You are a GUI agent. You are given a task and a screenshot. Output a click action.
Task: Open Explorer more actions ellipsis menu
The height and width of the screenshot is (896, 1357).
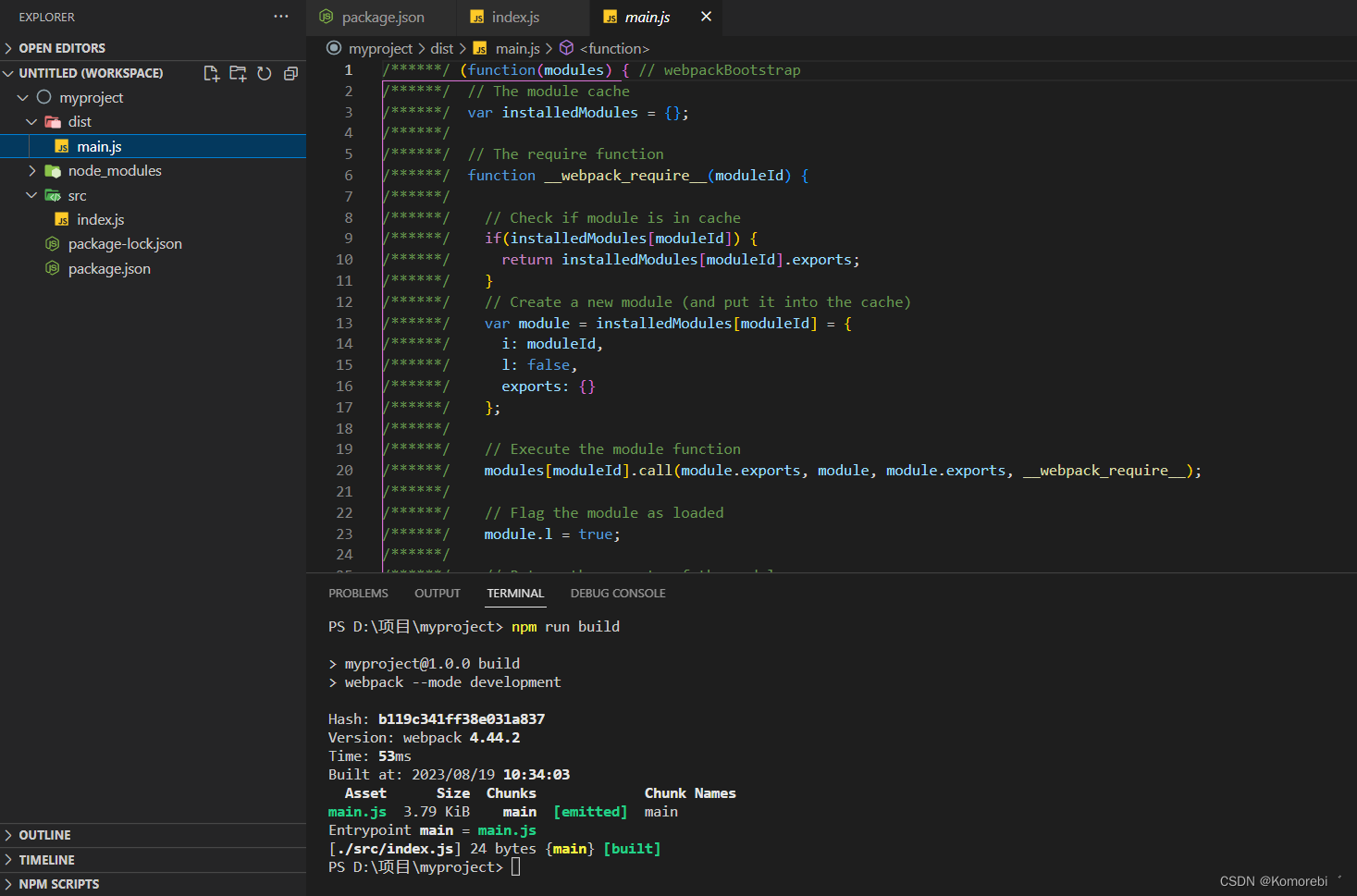pyautogui.click(x=281, y=17)
